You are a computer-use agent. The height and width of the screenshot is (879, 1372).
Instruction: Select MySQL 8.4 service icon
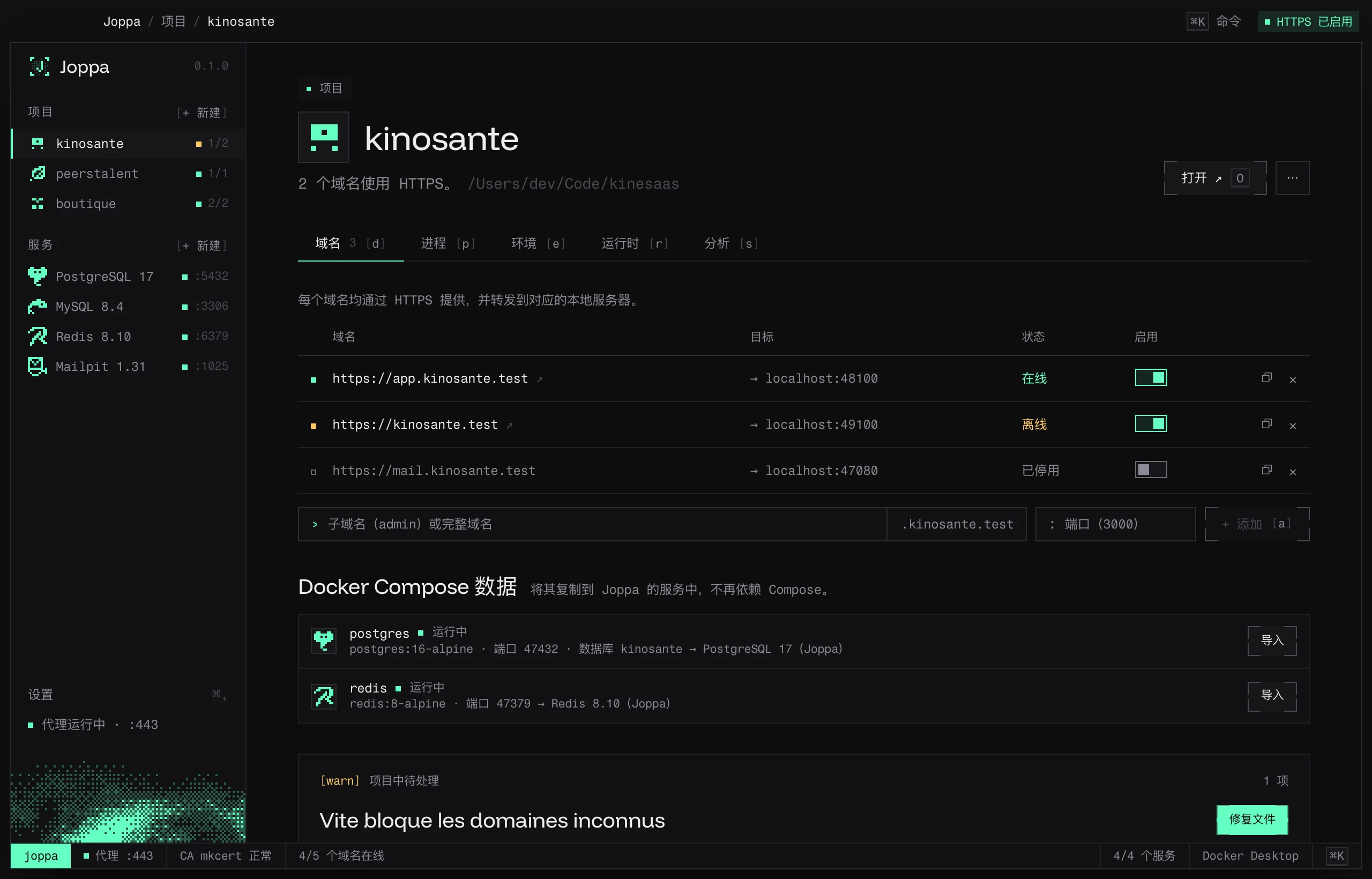click(38, 307)
